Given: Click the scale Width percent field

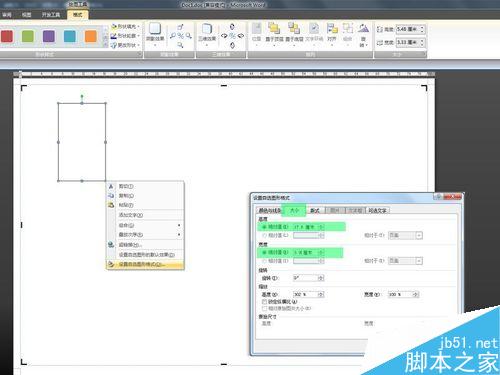Looking at the screenshot, I should (x=403, y=294).
